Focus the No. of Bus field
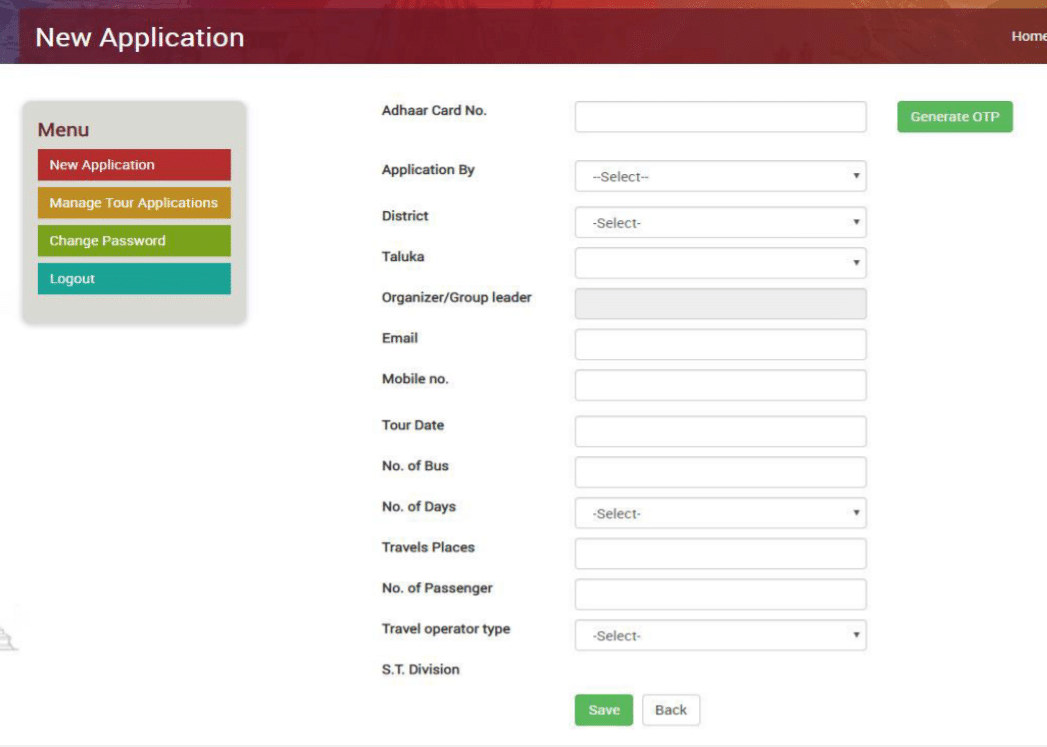This screenshot has width=1047, height=747. (720, 472)
